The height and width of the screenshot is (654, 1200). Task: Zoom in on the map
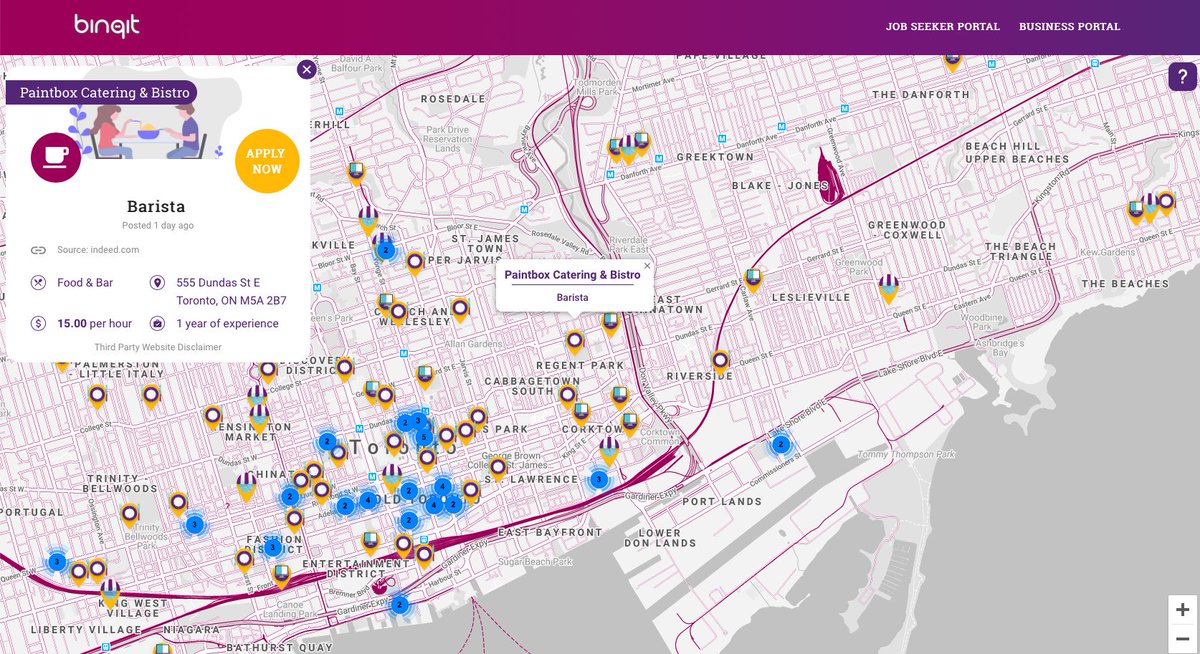point(1183,609)
